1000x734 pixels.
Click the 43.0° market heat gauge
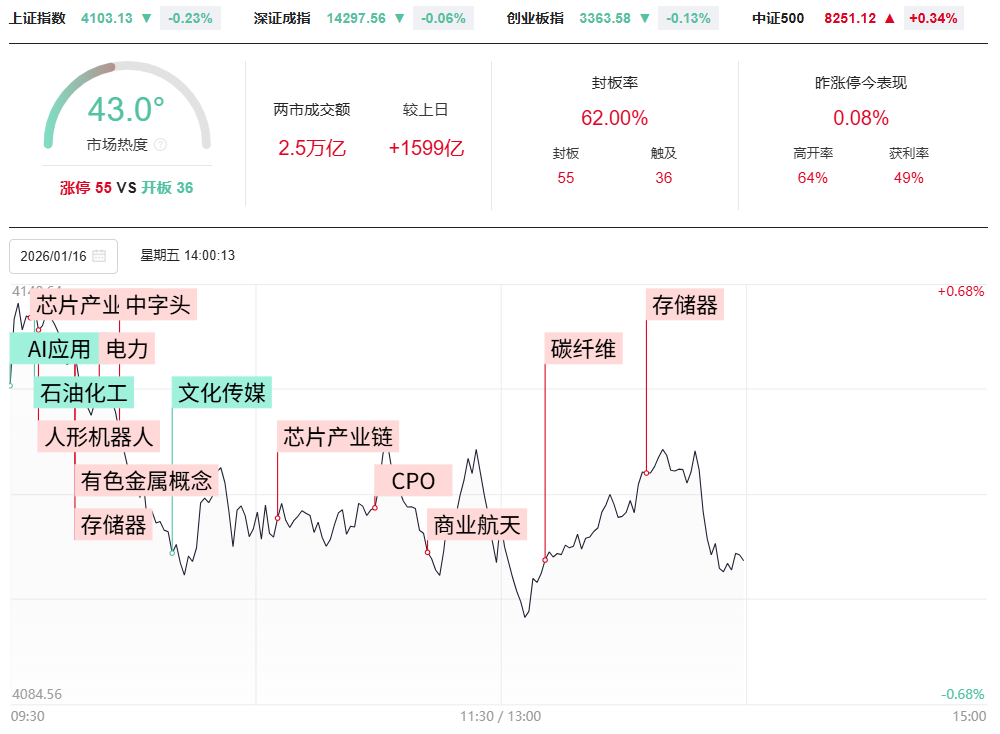(126, 108)
